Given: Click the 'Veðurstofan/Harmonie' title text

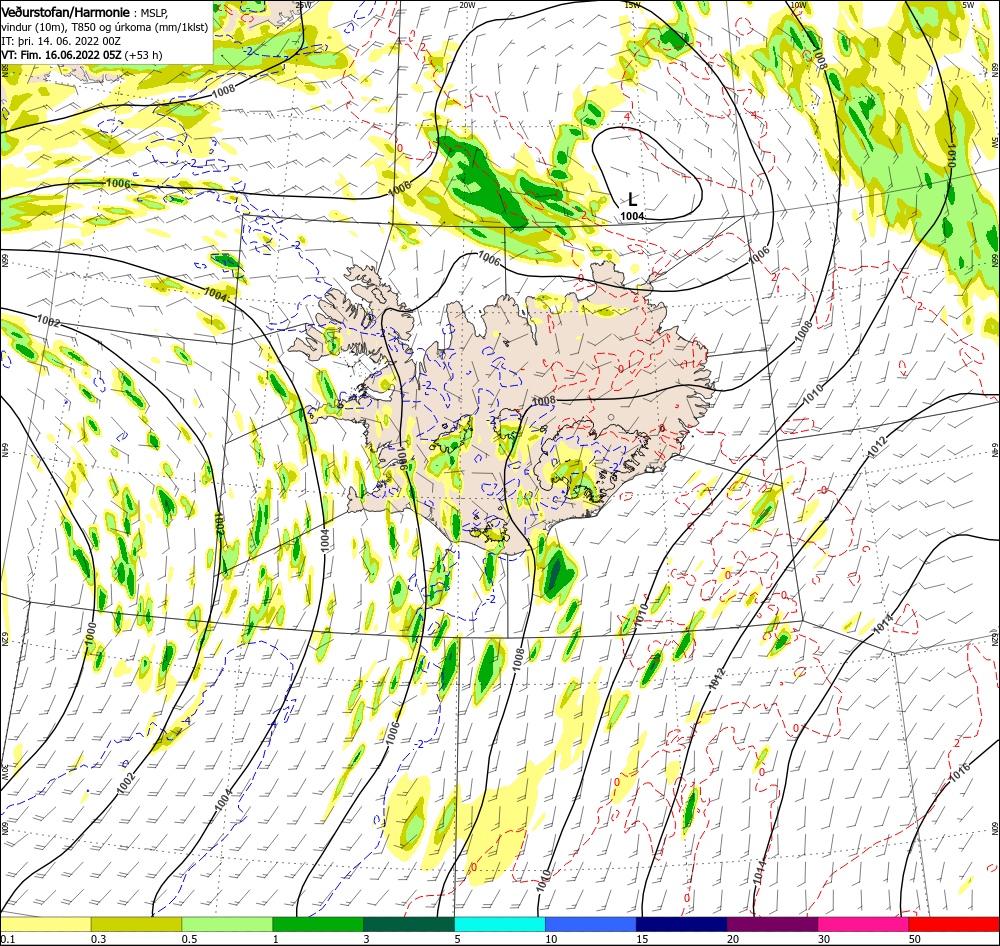Looking at the screenshot, I should pos(66,12).
